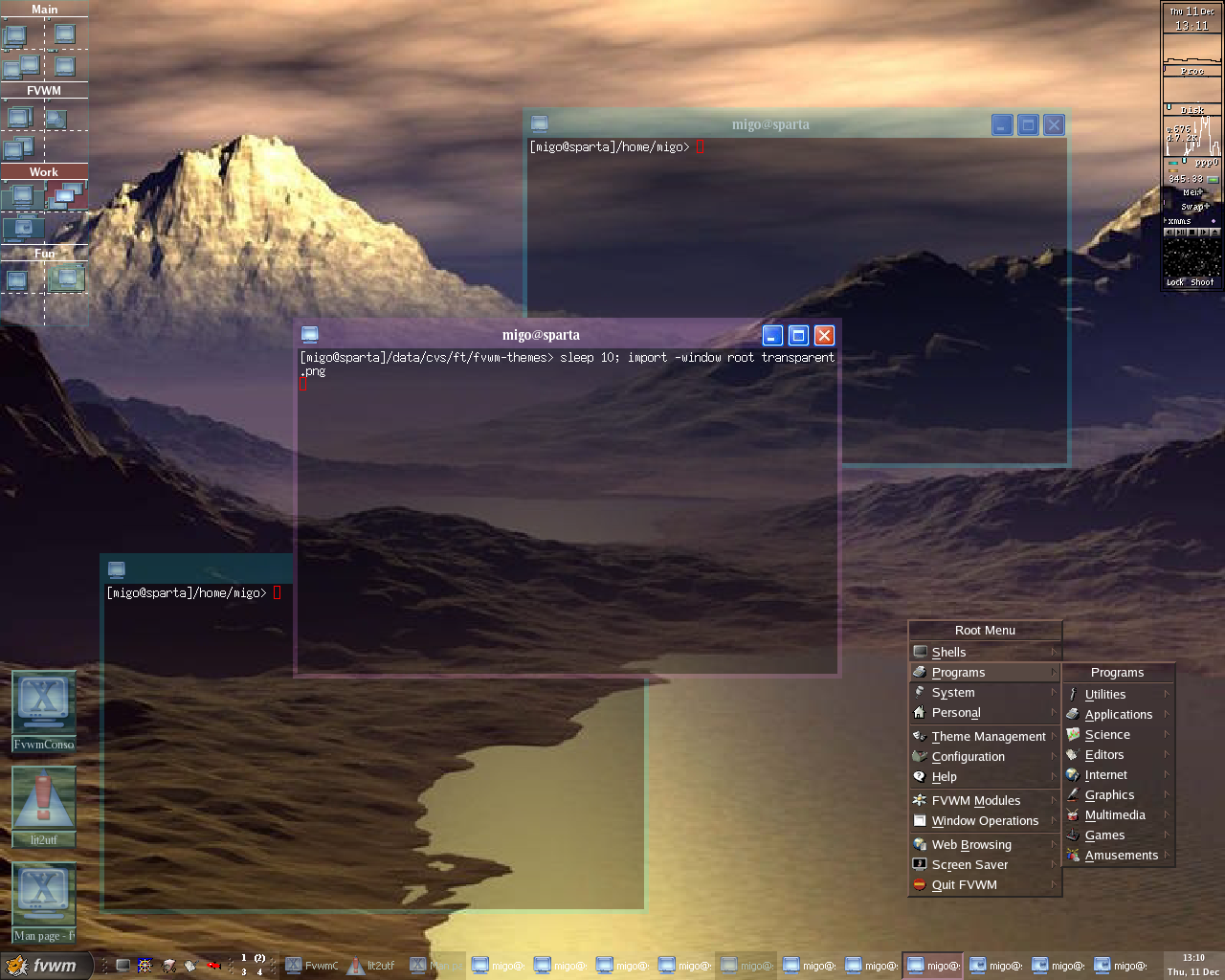Choose Configuration from the Root Menu
This screenshot has height=980, width=1225.
tap(969, 756)
